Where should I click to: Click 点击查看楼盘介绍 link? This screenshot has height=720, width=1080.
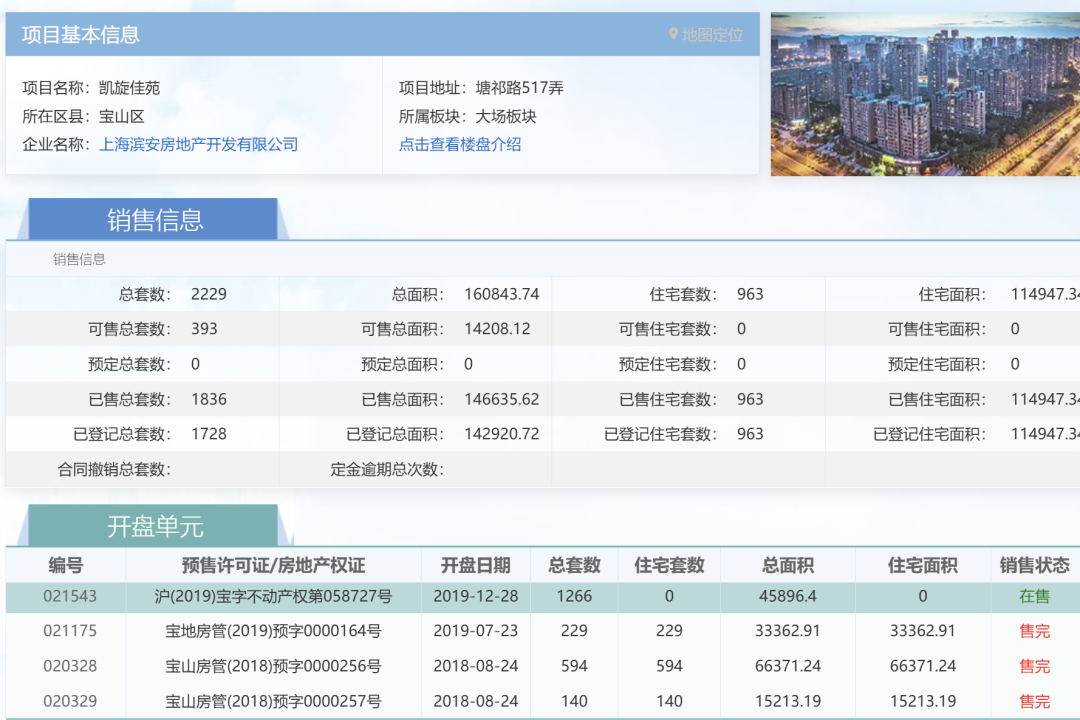[460, 144]
